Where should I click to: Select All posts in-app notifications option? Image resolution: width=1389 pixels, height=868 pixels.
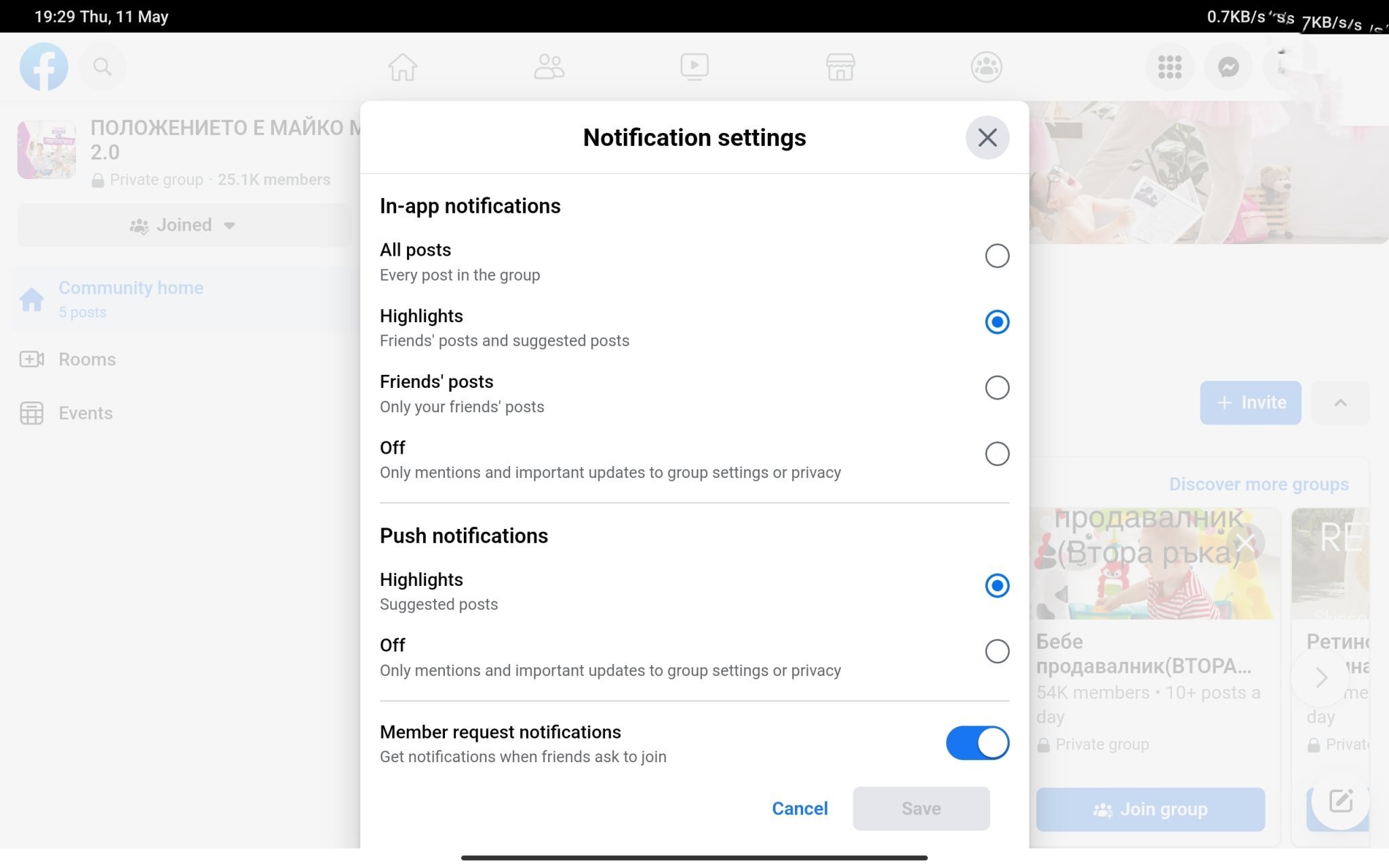click(996, 256)
